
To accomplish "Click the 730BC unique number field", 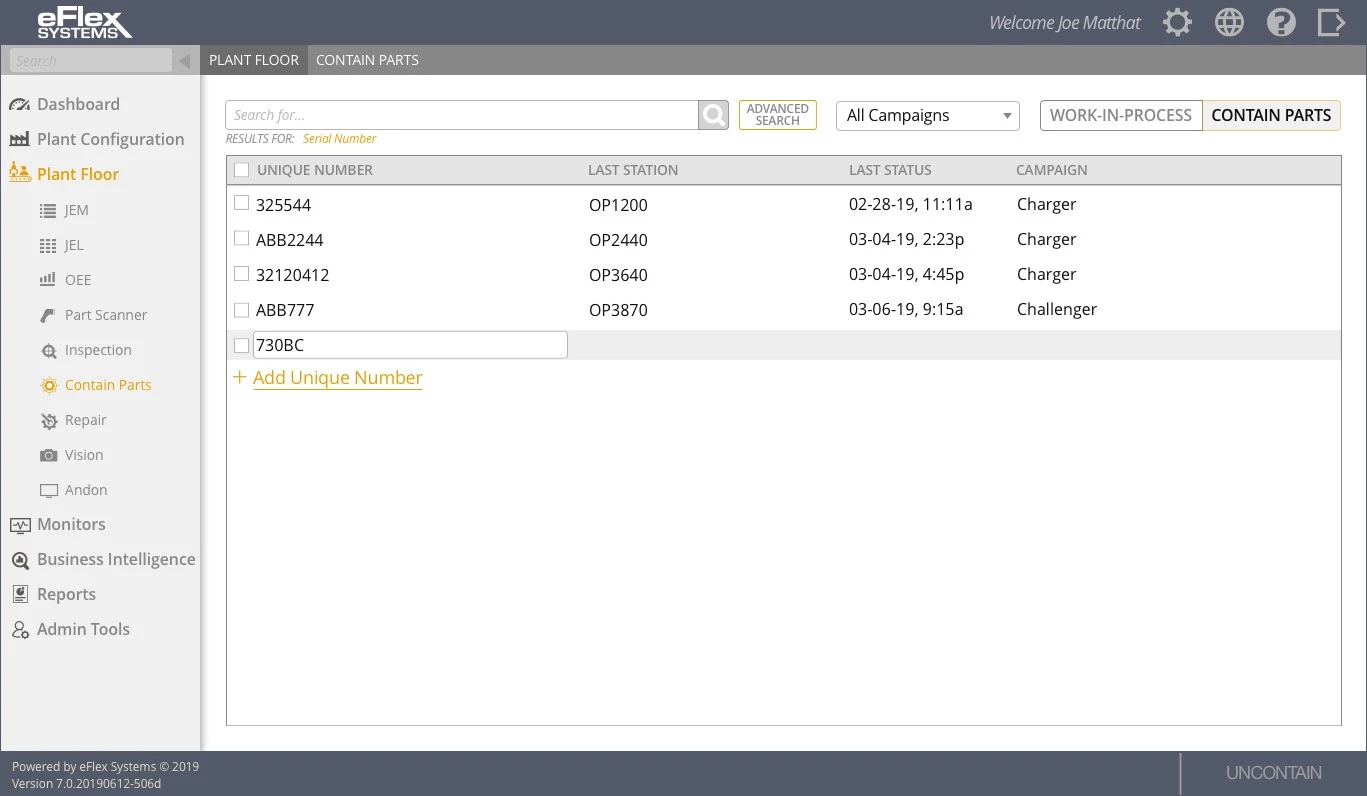I will click(410, 345).
